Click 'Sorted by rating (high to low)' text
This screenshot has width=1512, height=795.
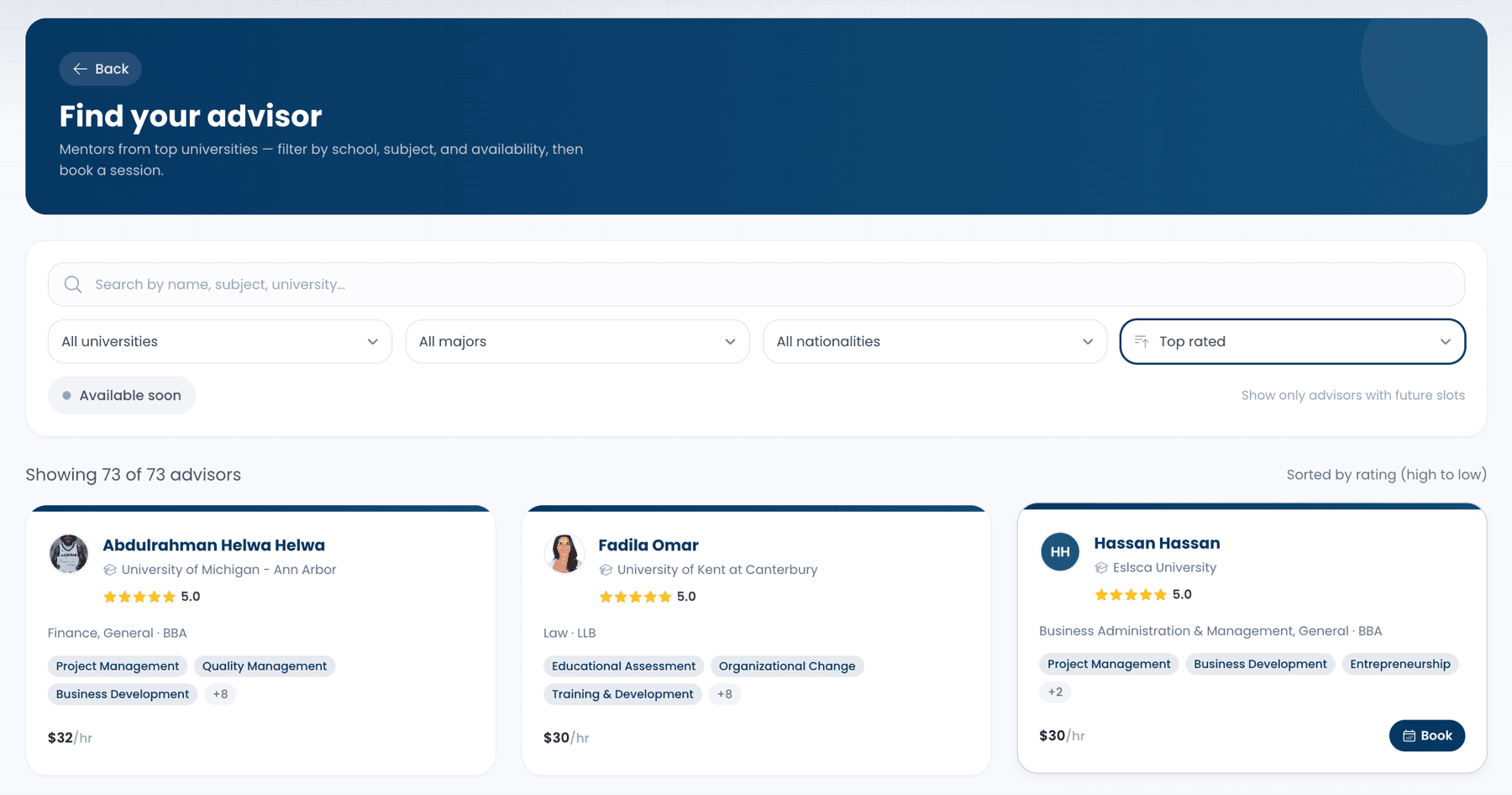1387,475
